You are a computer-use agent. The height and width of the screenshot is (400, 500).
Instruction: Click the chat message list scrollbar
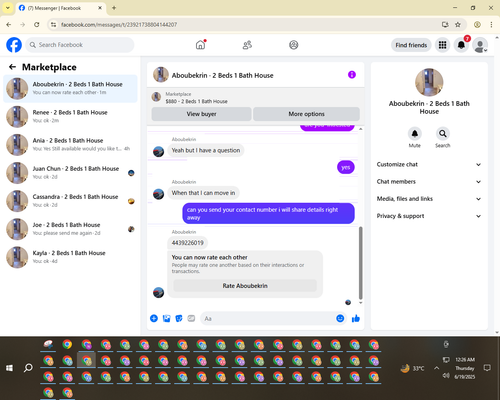click(360, 263)
